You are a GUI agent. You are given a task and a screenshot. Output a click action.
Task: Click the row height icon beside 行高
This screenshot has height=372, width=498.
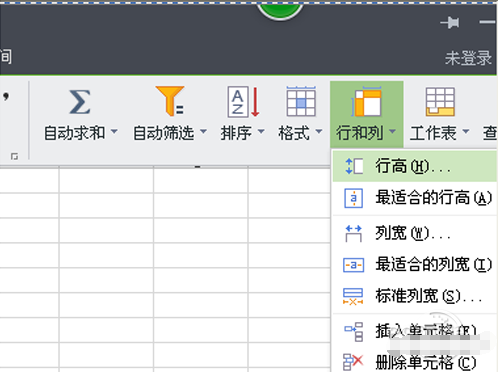(x=354, y=166)
